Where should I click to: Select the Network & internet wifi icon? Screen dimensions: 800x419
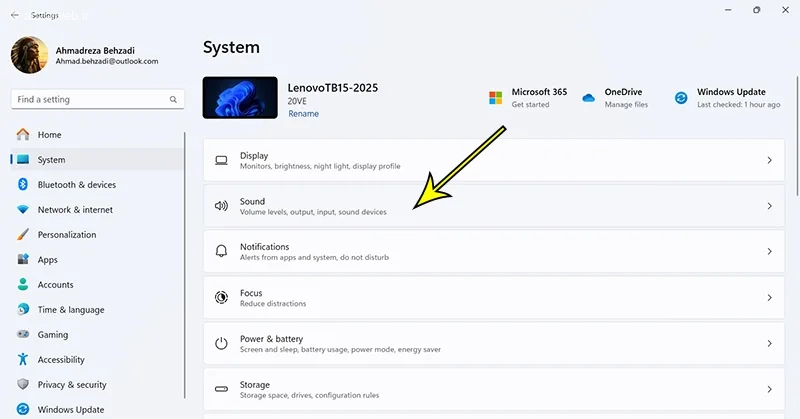(22, 210)
